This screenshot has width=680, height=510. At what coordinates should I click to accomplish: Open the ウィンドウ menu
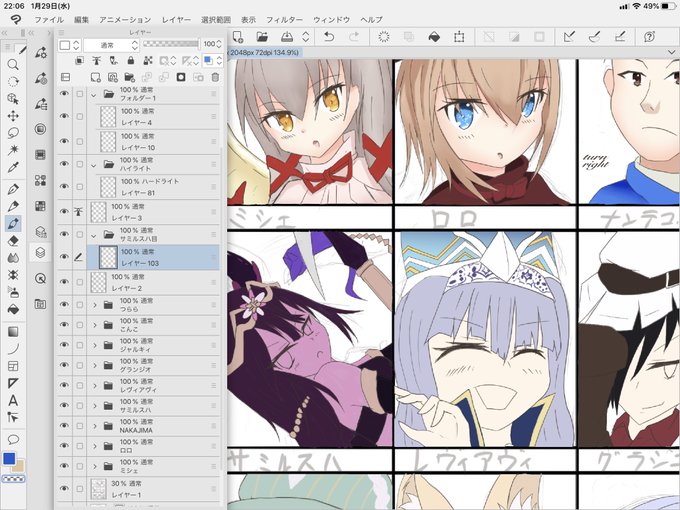click(331, 20)
